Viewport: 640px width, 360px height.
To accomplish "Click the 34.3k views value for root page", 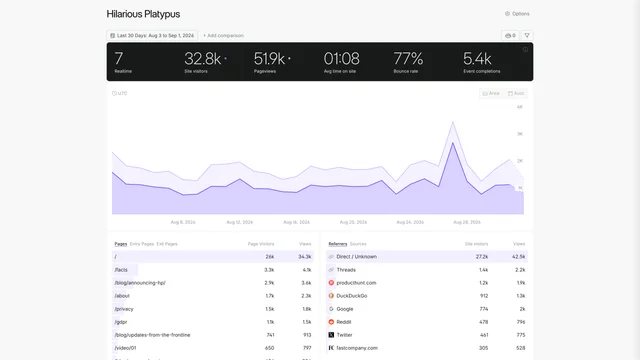I will [304, 257].
